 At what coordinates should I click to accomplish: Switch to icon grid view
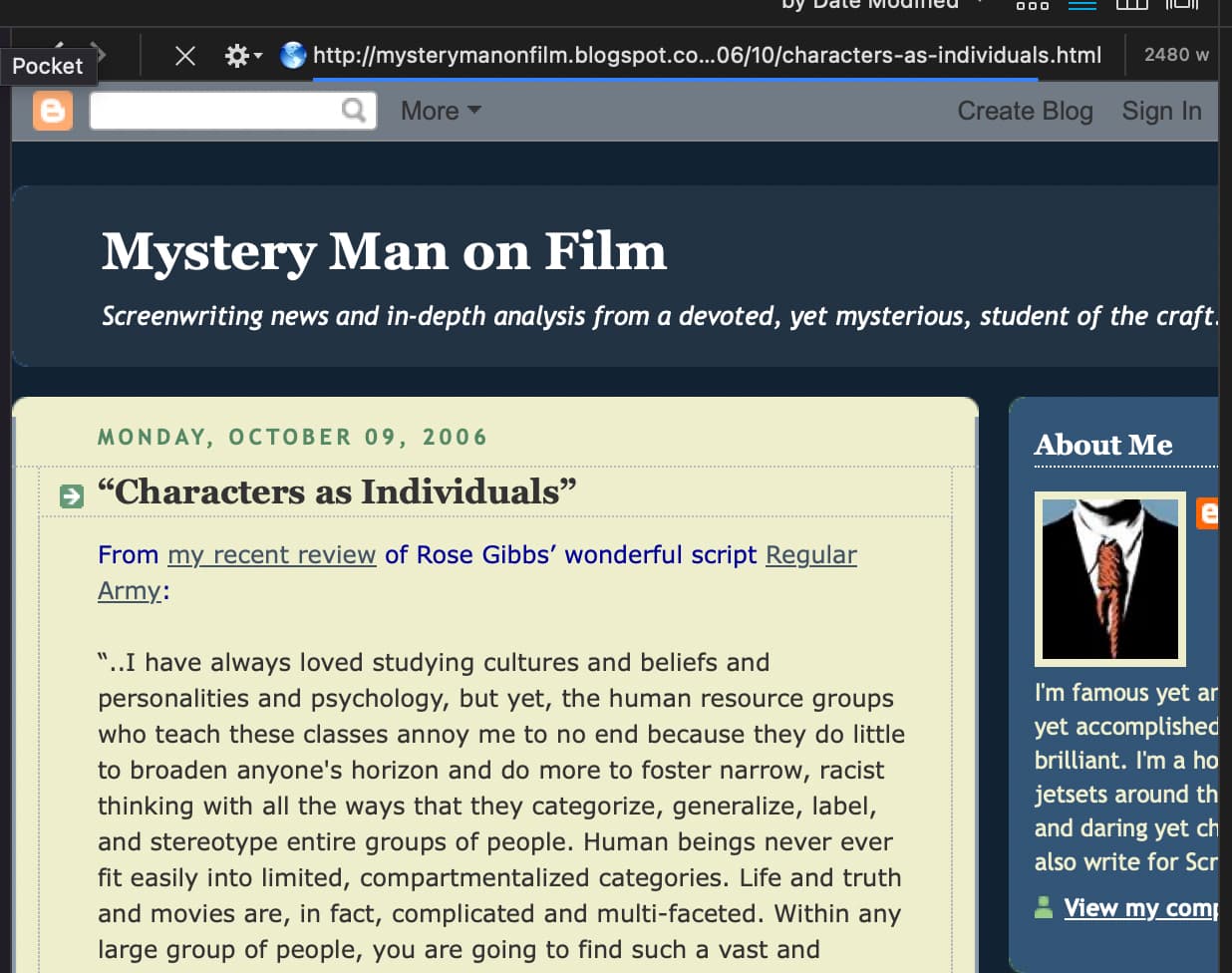pos(1032,5)
